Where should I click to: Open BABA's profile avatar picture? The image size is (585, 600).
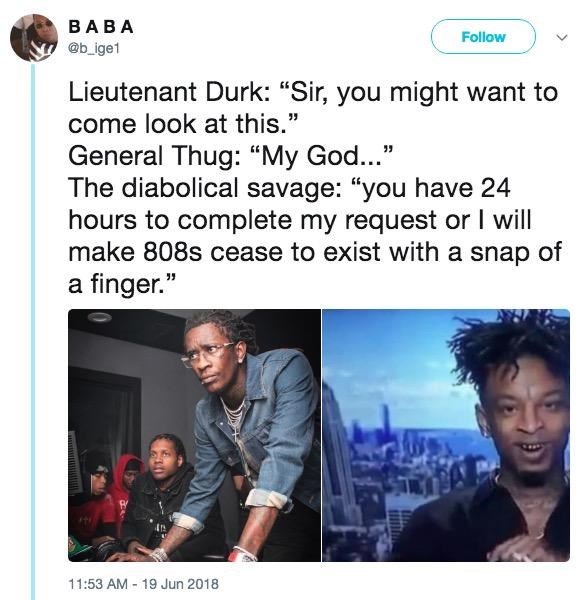(34, 38)
